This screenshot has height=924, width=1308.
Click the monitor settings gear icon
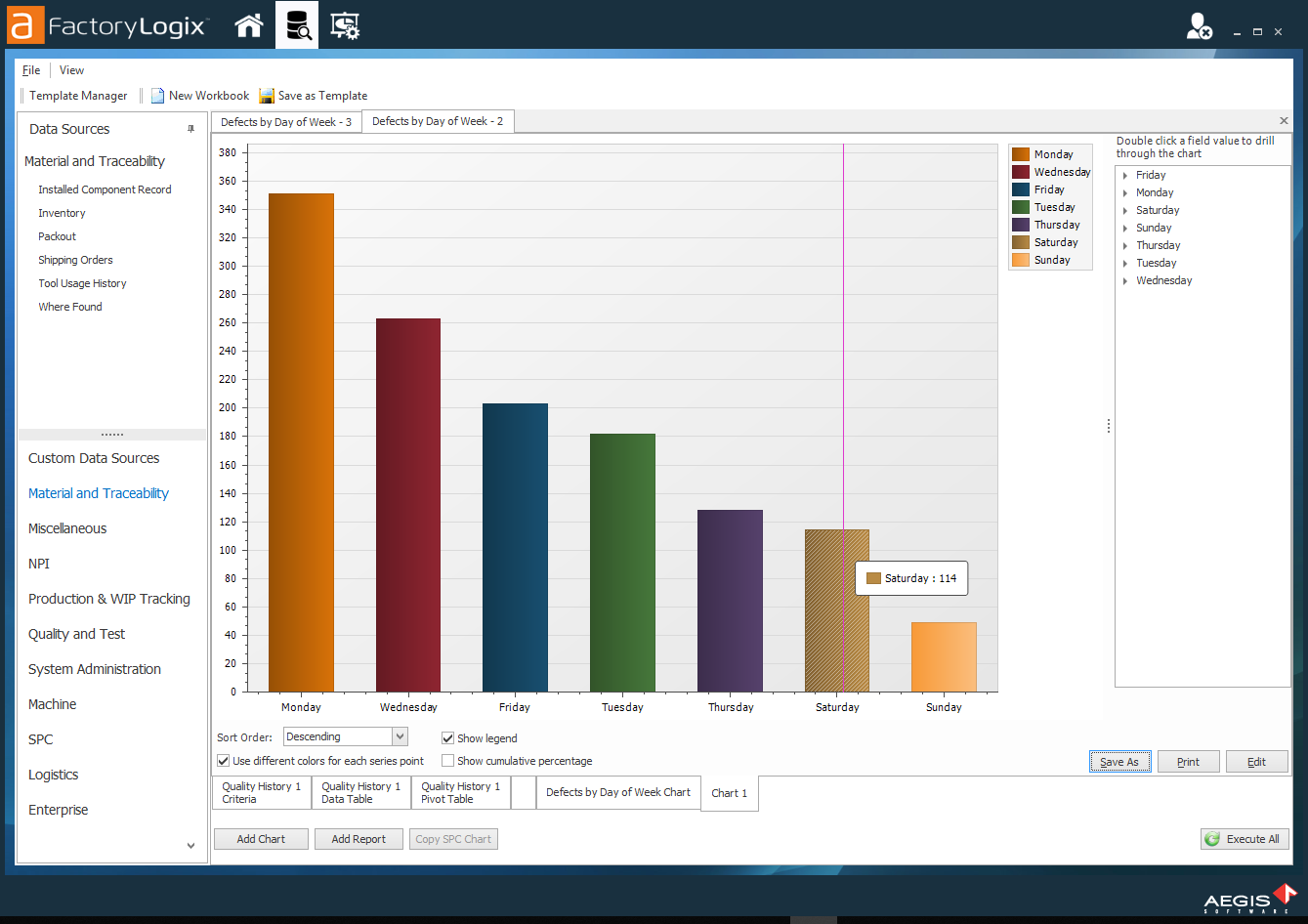click(x=345, y=25)
